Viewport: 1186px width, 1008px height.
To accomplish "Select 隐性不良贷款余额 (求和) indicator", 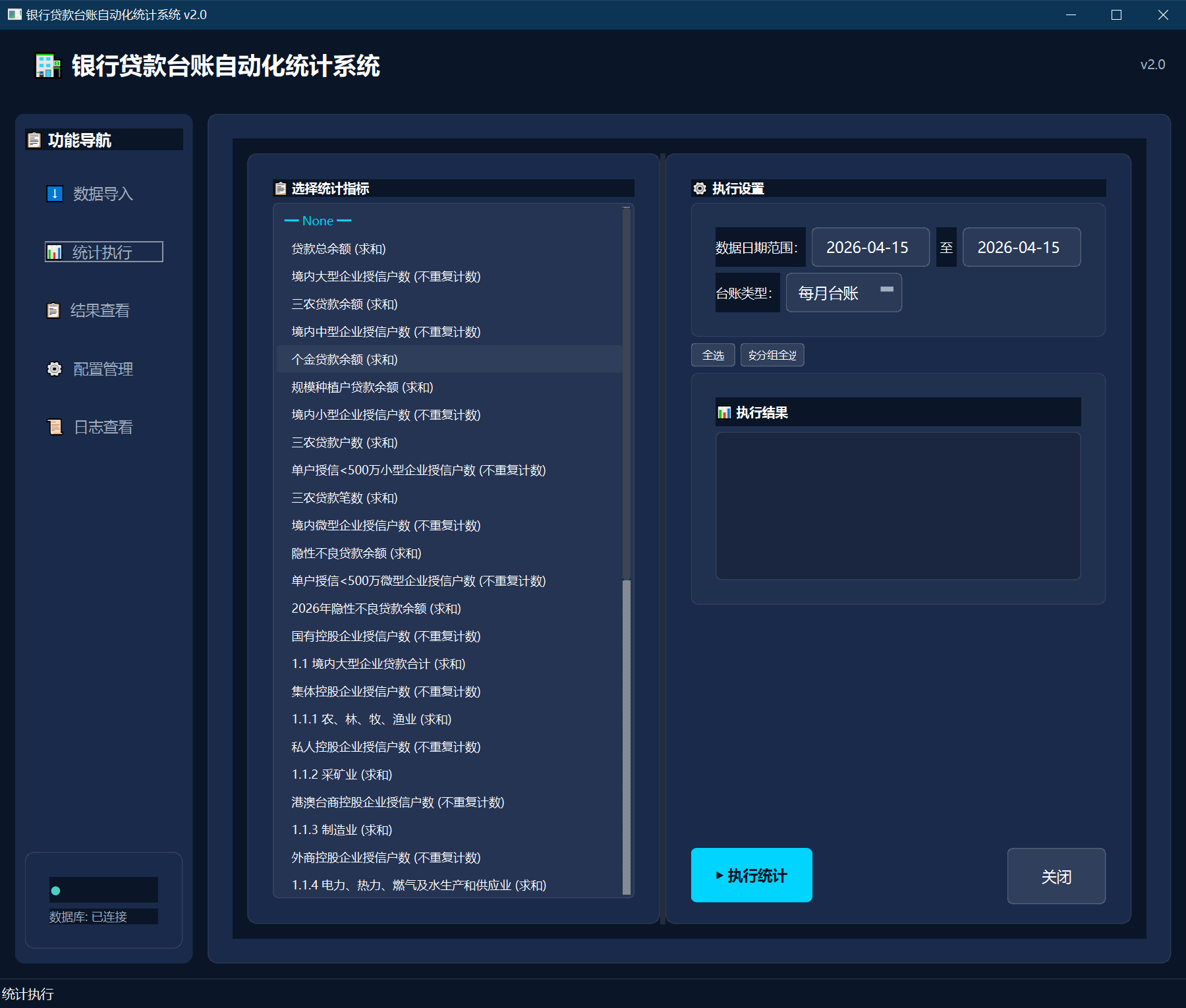I will point(356,553).
